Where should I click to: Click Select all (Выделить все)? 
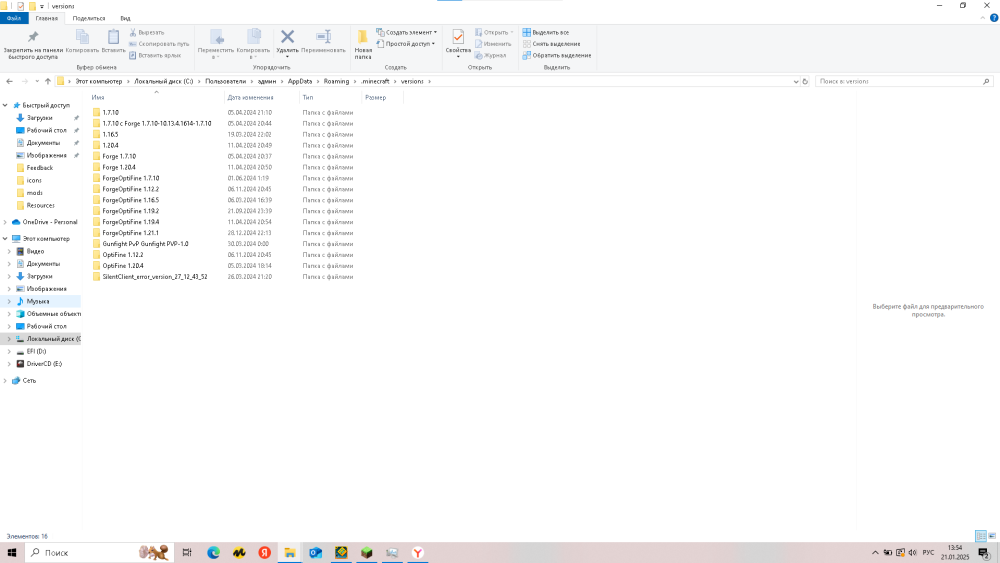(x=546, y=33)
